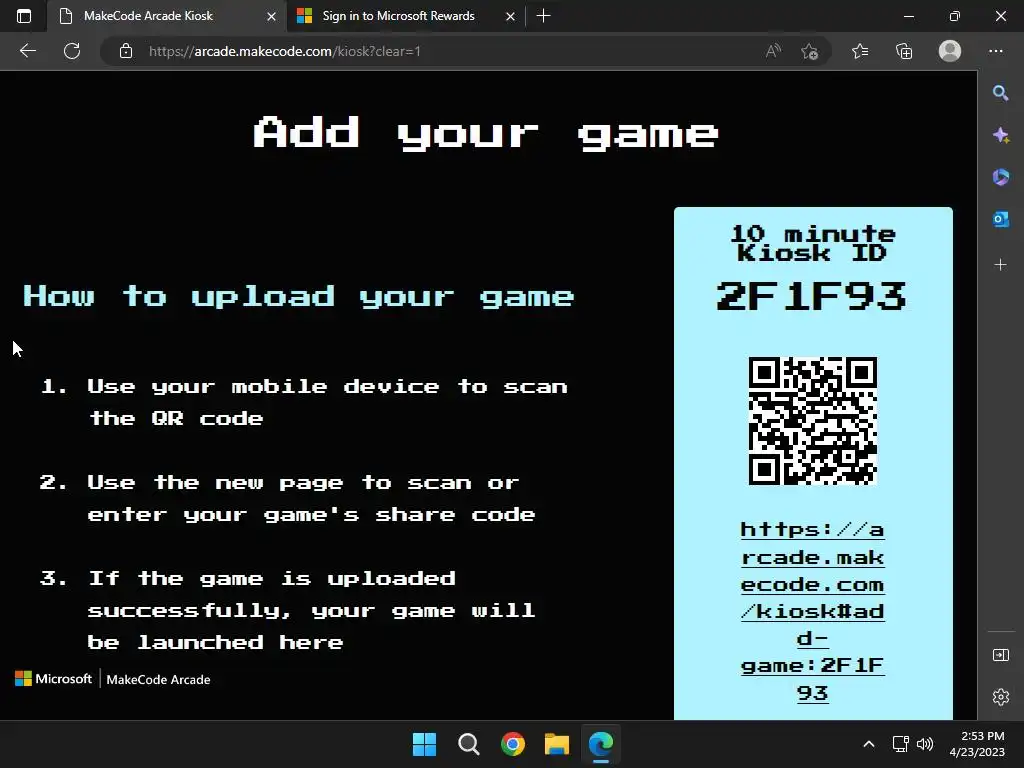Click the kiosk ID 2F1F93 text

(812, 296)
